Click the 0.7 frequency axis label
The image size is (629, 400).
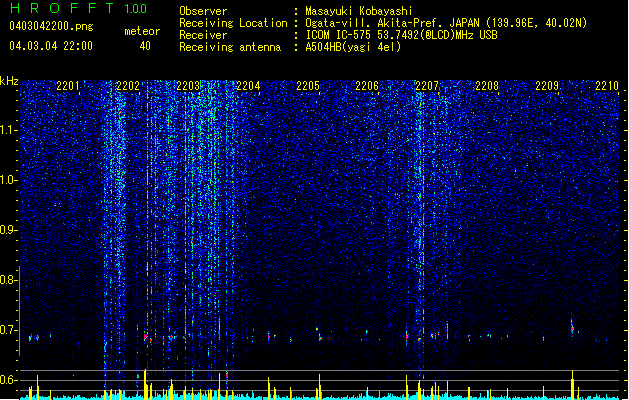[x=8, y=330]
